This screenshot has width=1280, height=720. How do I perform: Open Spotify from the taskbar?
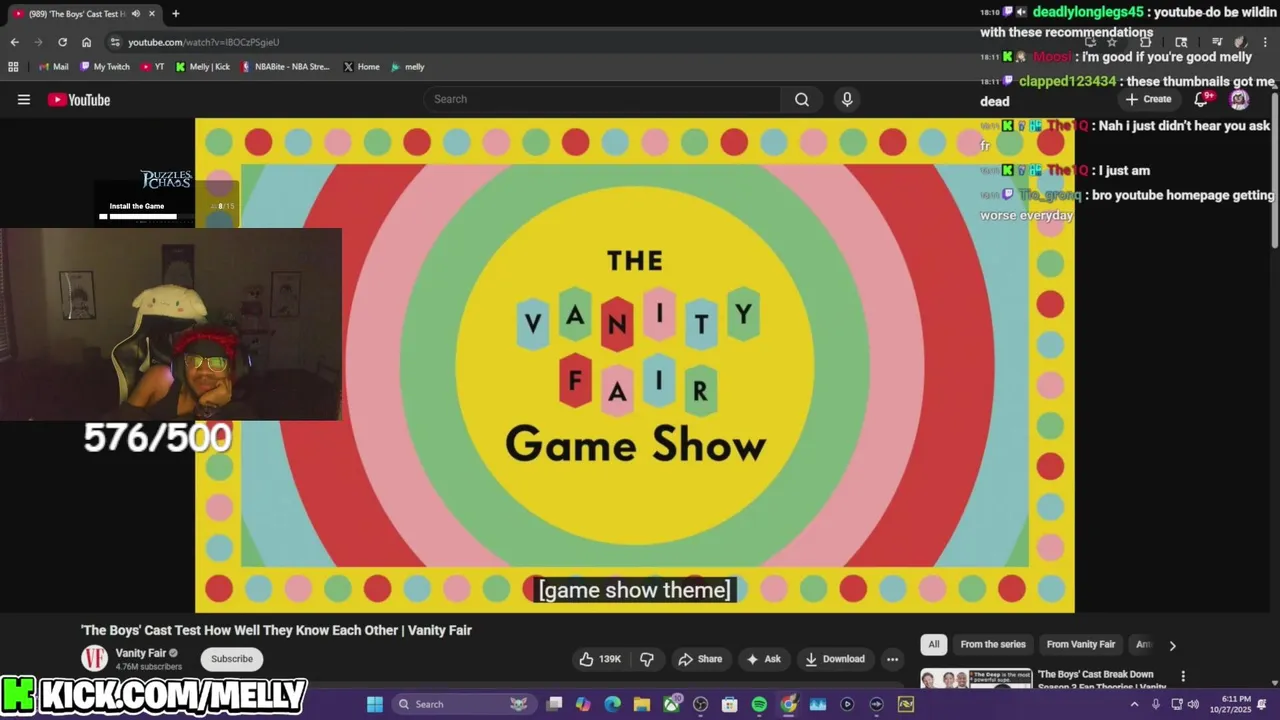[759, 704]
